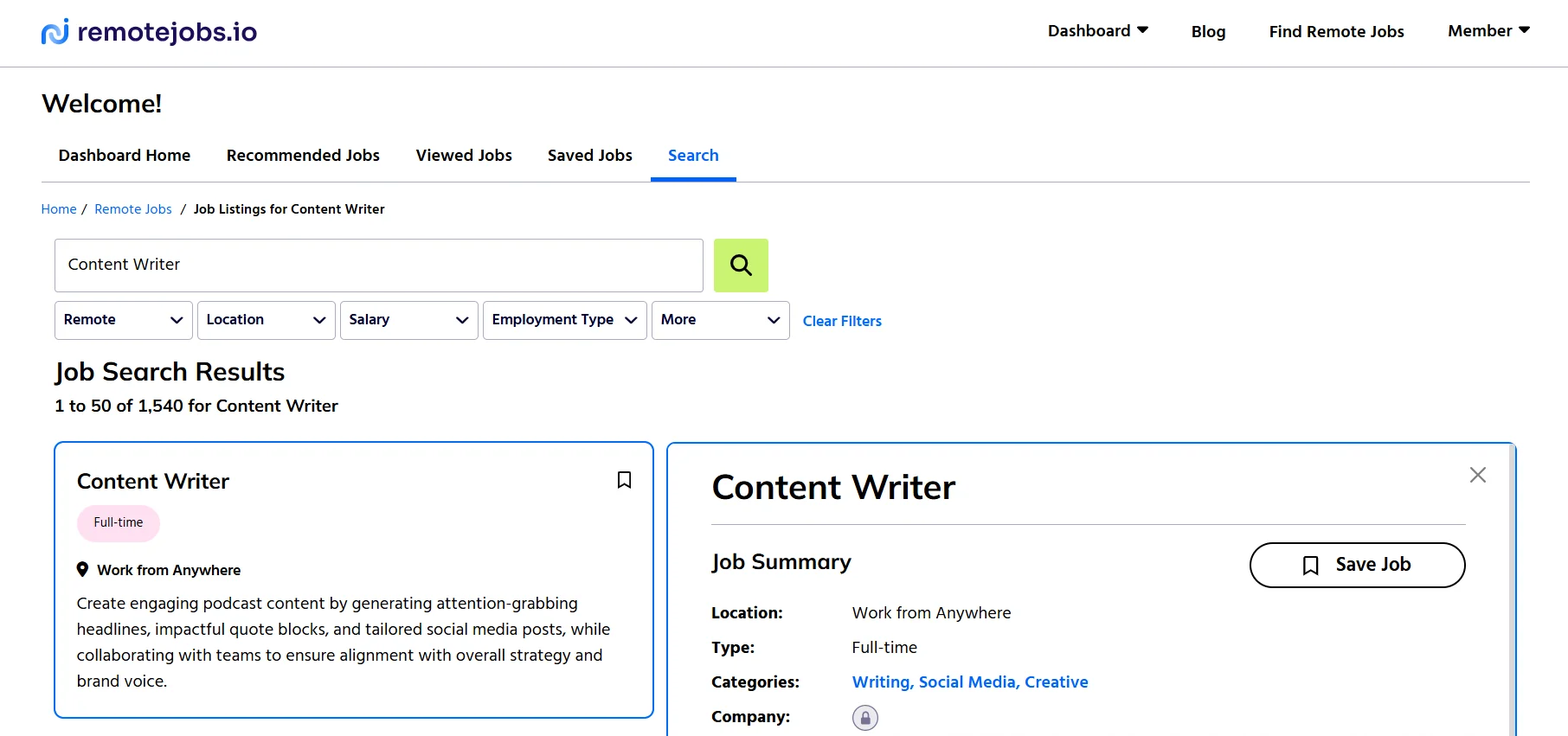
Task: Click the Save Job button
Action: click(x=1357, y=565)
